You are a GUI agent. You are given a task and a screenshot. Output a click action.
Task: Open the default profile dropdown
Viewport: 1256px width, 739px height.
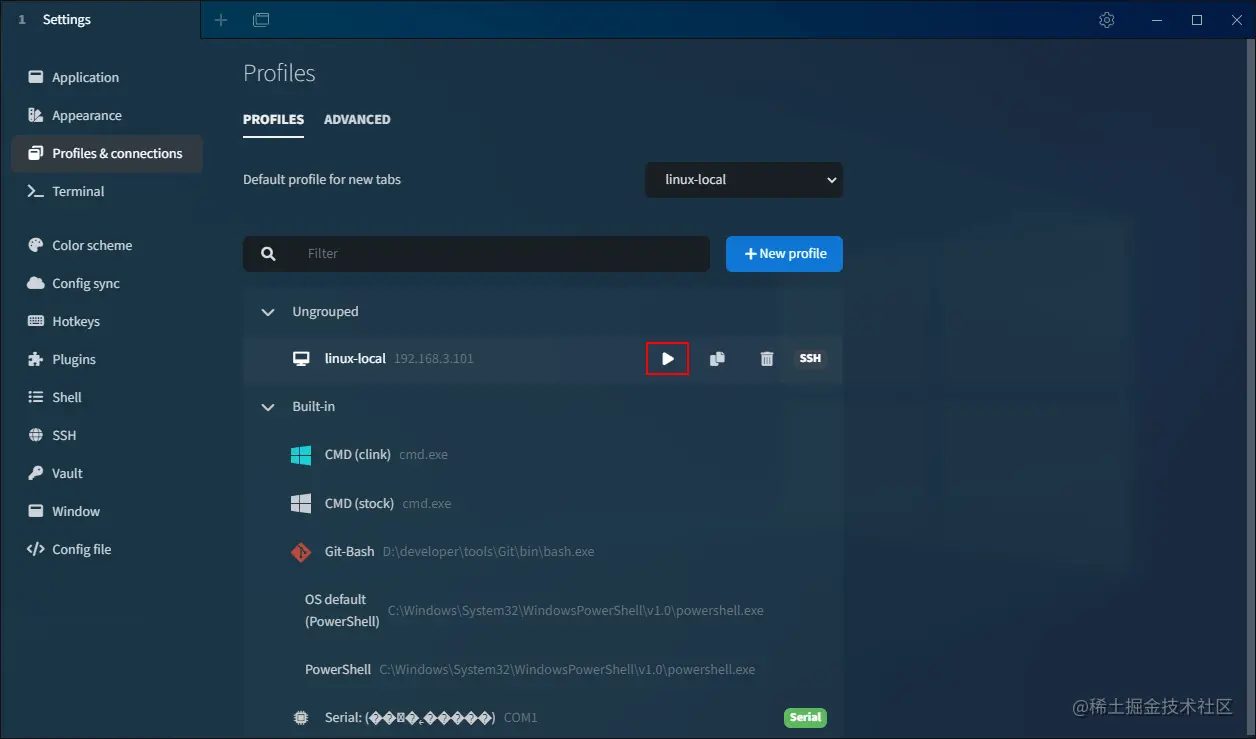point(744,180)
